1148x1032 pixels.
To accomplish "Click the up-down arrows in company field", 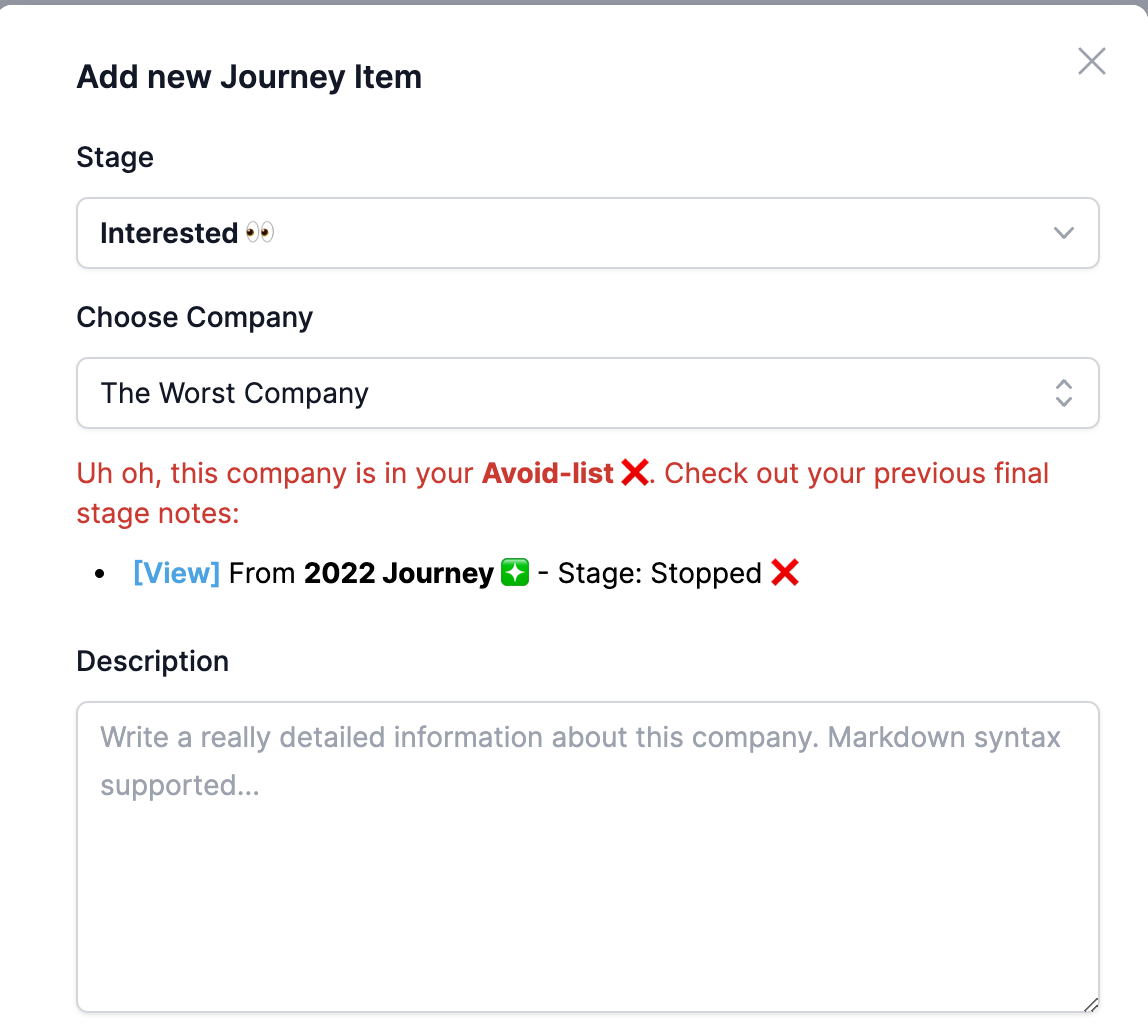I will tap(1063, 393).
